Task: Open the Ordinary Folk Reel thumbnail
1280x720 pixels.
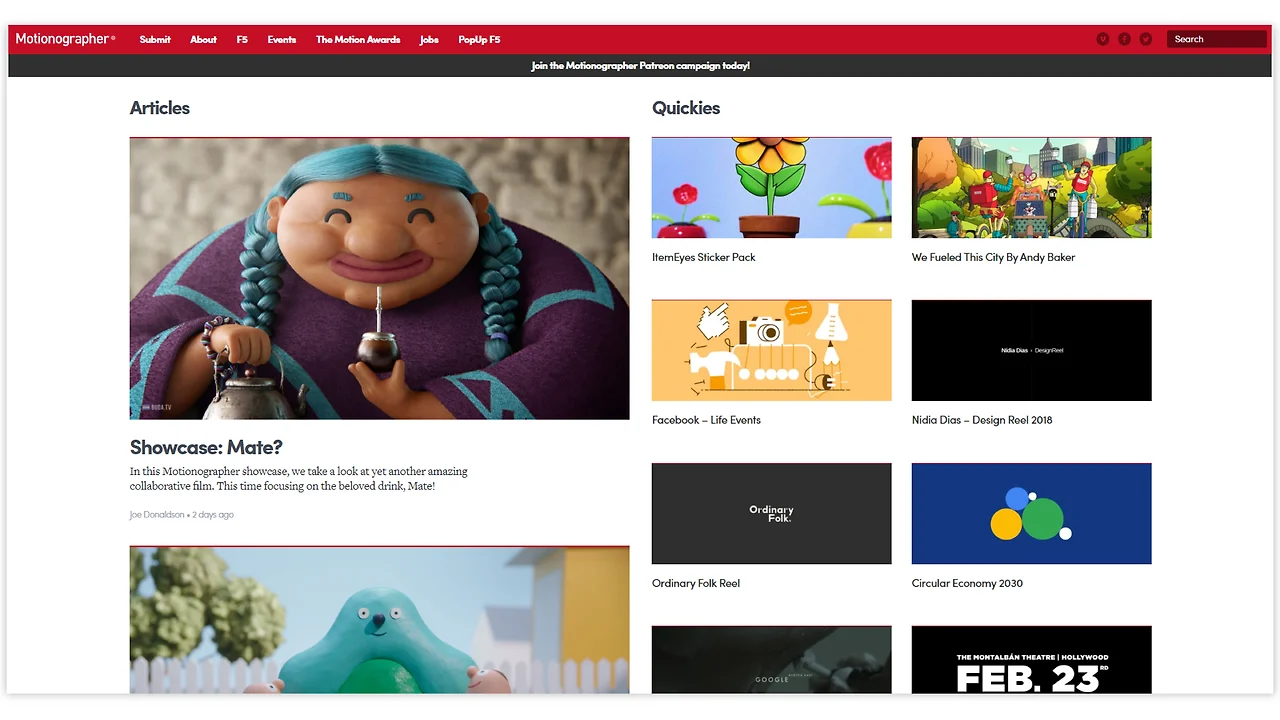Action: click(x=772, y=514)
